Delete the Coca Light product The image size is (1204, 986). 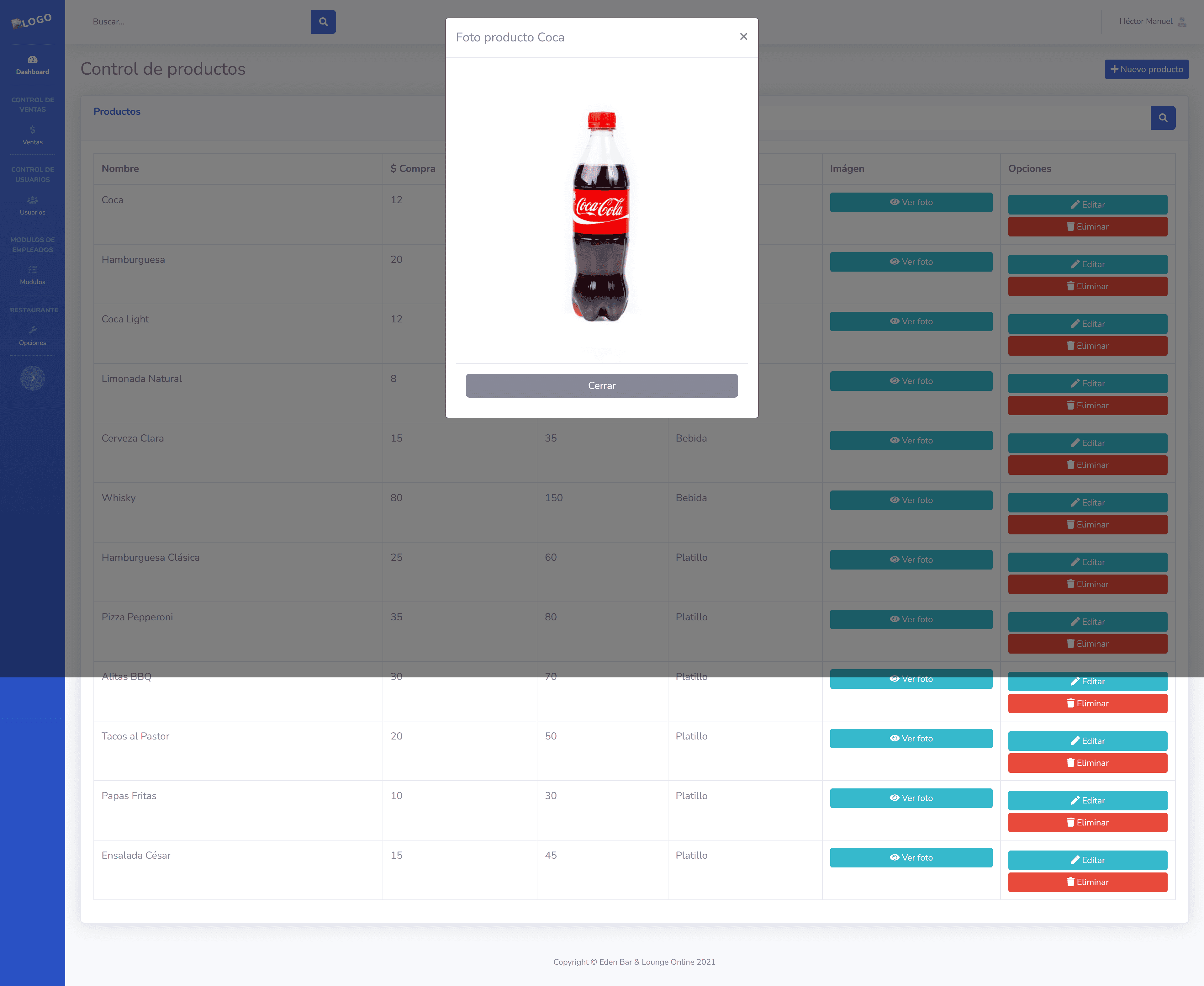coord(1088,346)
